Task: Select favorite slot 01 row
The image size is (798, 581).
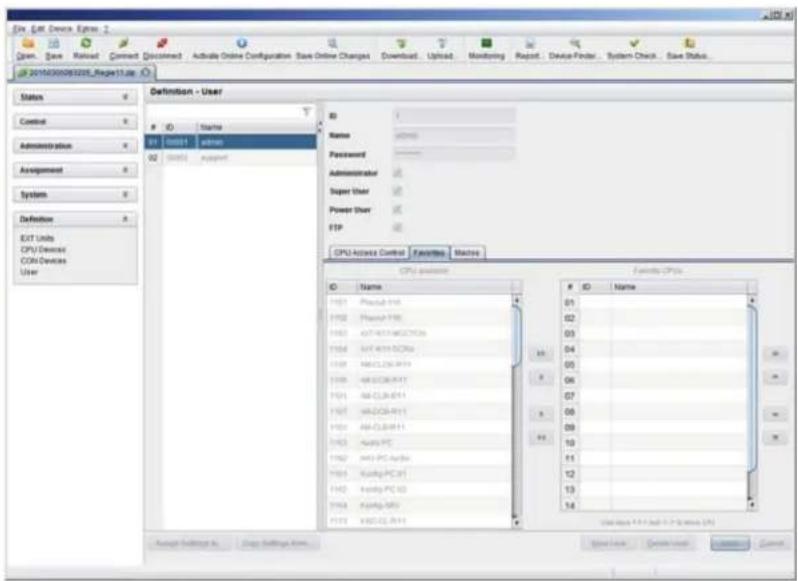Action: click(654, 302)
